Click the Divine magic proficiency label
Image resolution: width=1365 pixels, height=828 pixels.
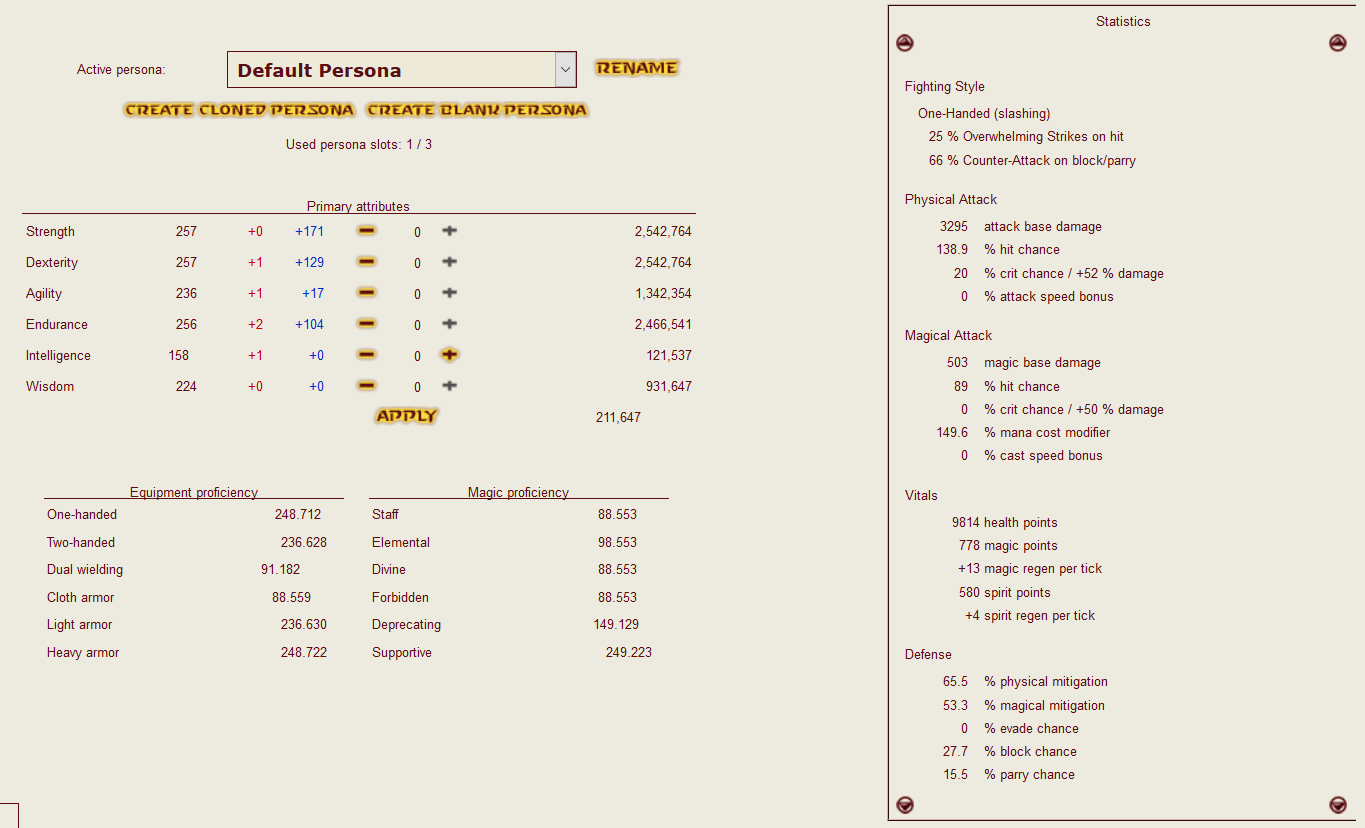click(x=389, y=570)
